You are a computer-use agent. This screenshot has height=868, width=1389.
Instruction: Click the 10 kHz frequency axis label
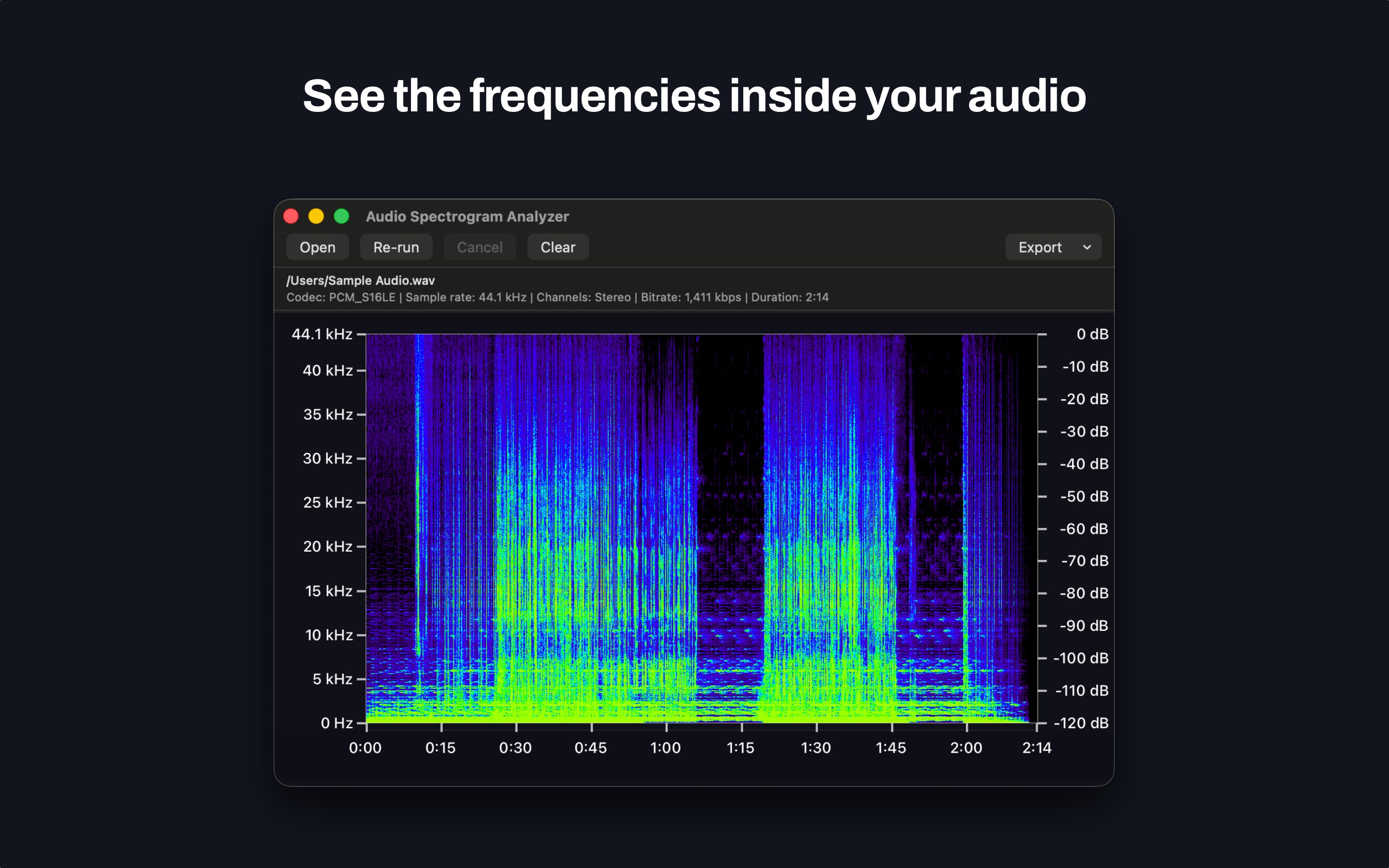pyautogui.click(x=329, y=636)
